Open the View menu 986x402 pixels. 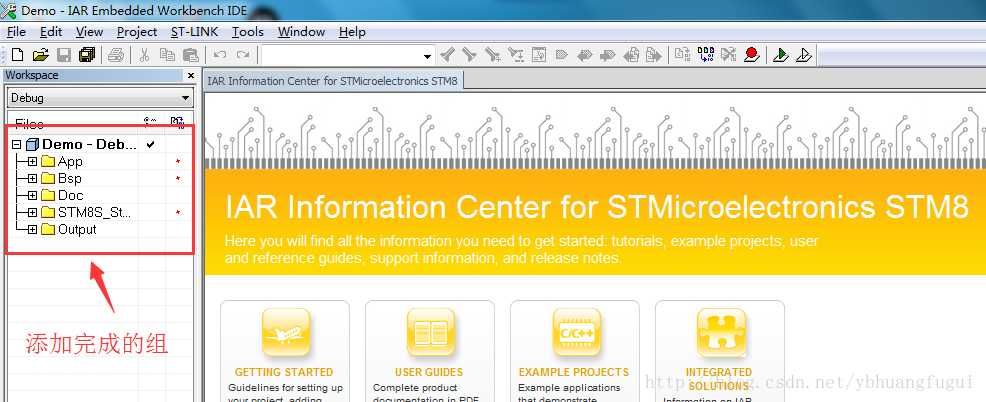(x=89, y=31)
